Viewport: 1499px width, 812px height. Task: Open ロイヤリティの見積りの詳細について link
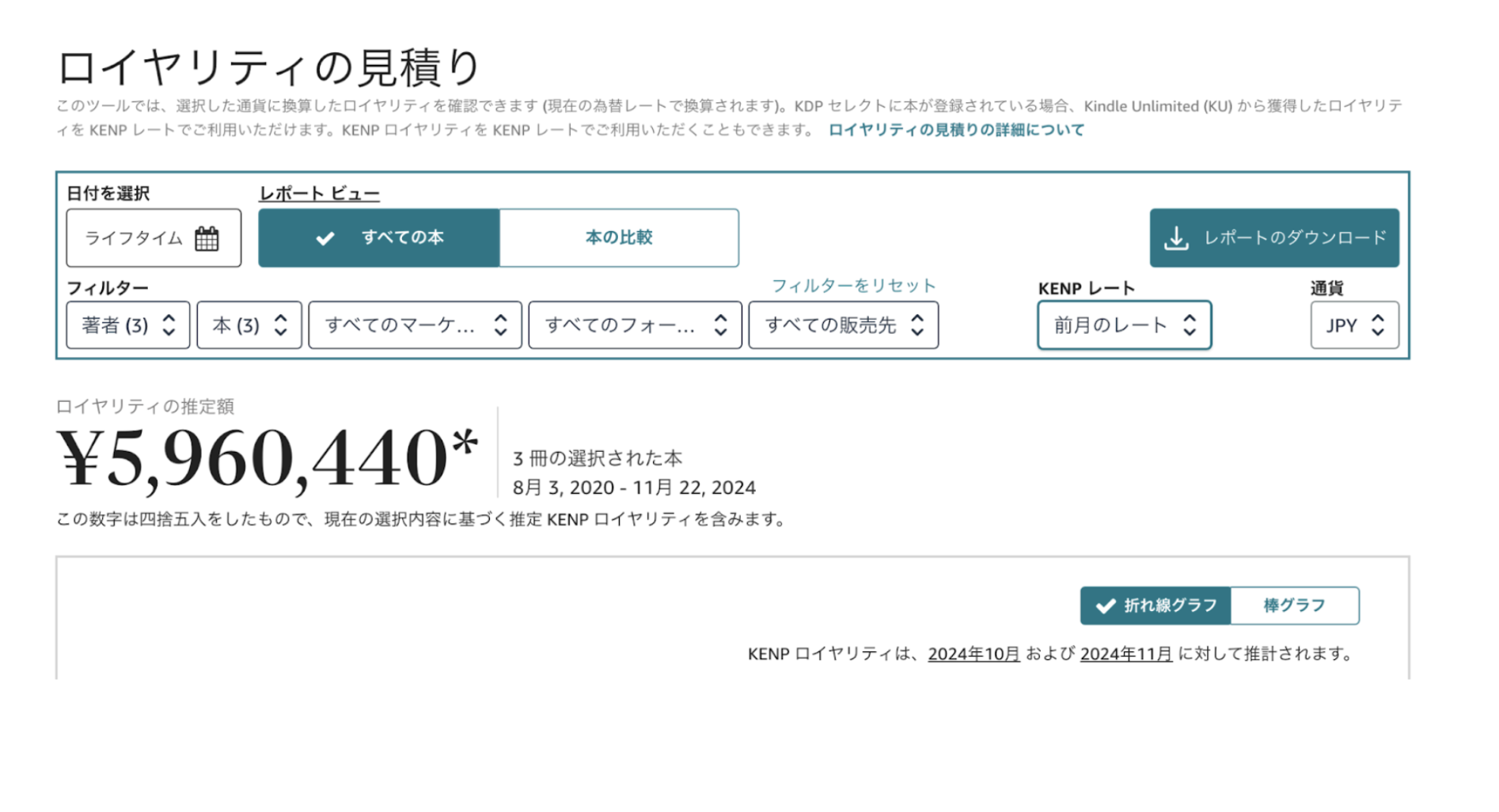pos(956,130)
